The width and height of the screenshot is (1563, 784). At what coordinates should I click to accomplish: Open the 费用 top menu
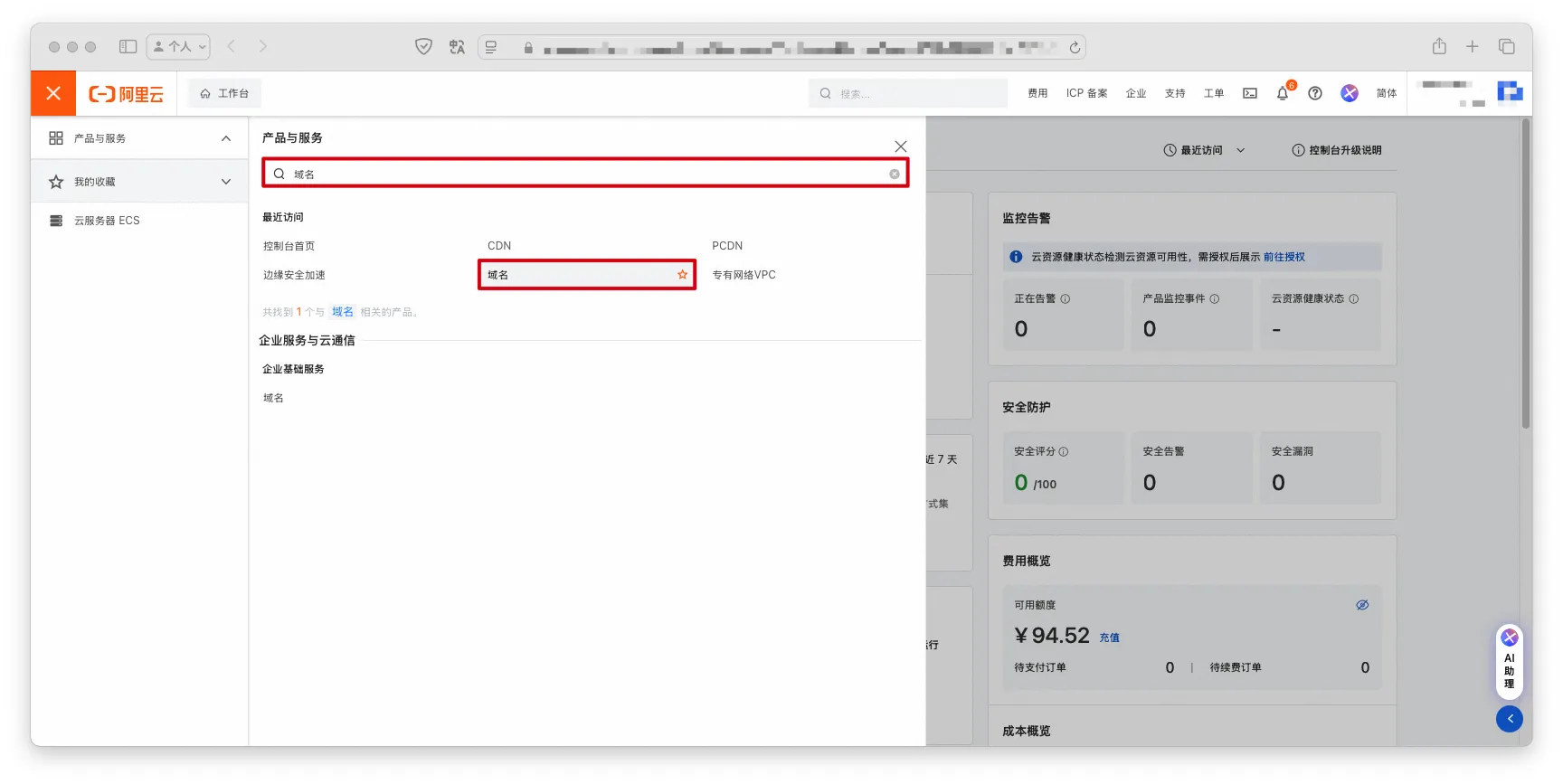[x=1037, y=93]
